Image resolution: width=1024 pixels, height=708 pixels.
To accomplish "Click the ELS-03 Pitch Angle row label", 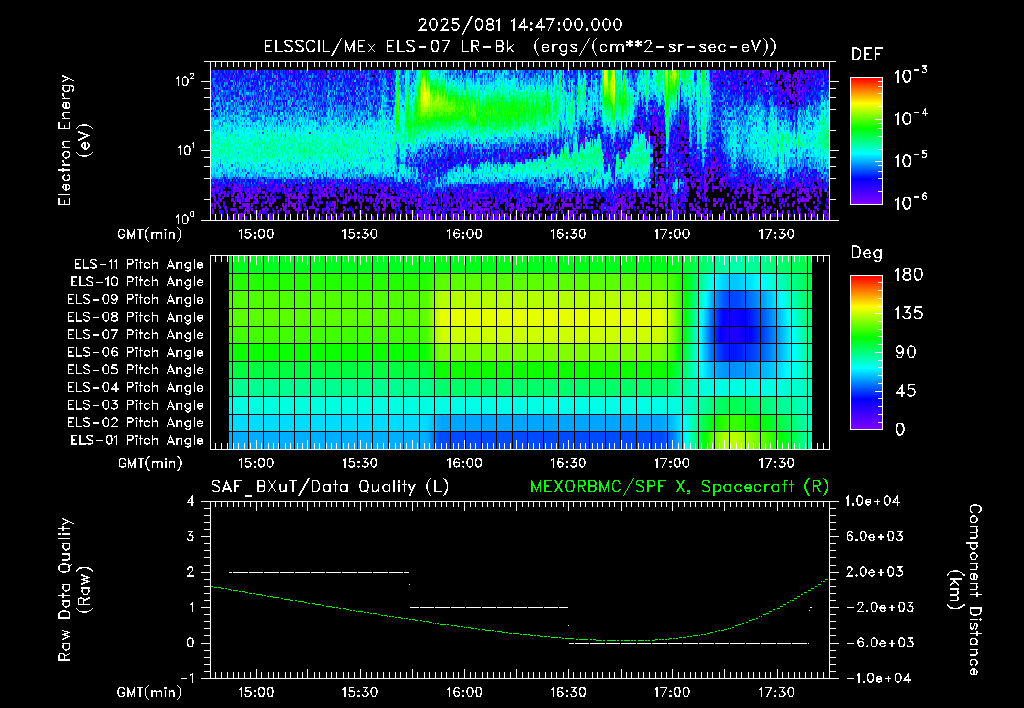I will point(136,406).
